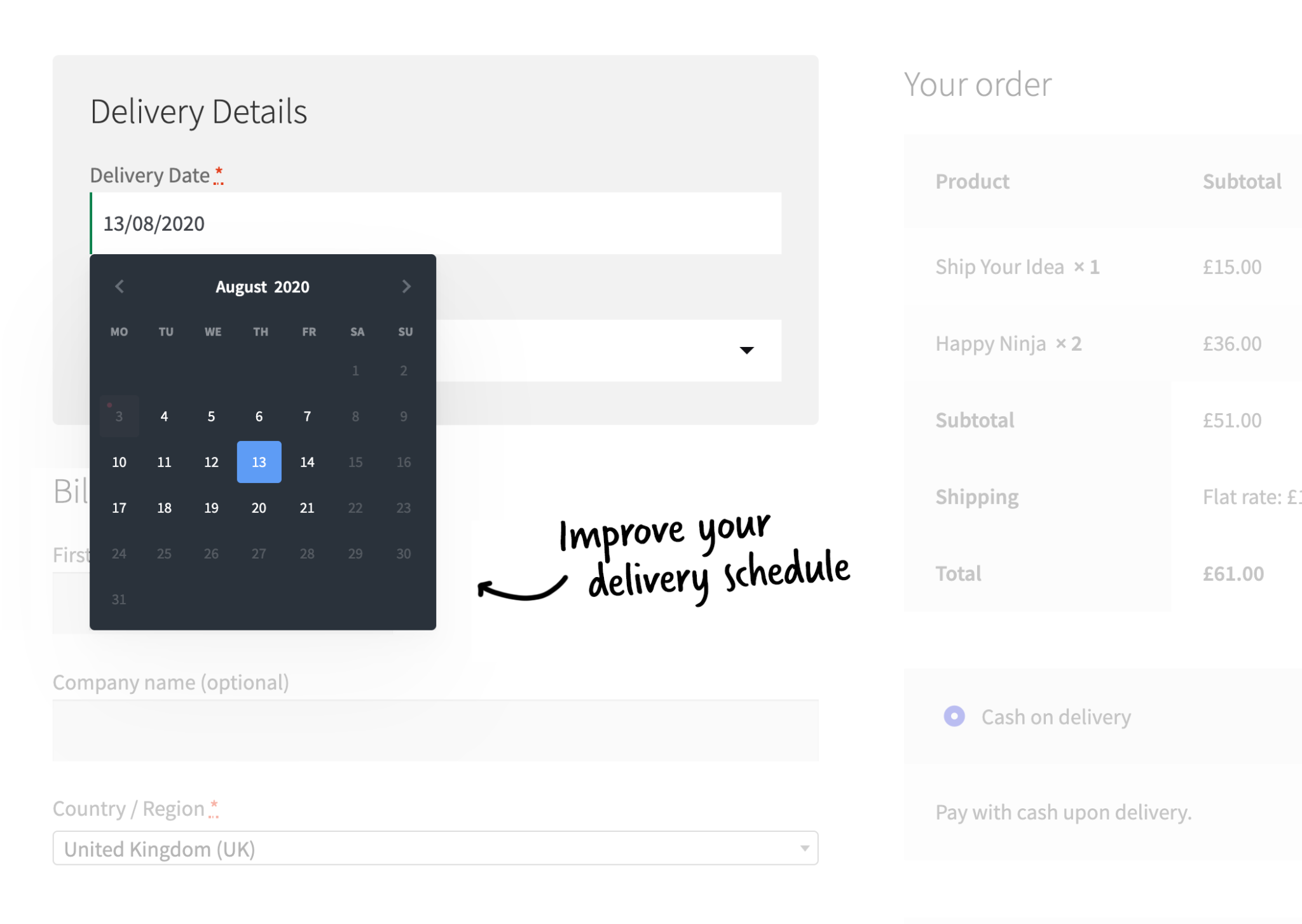
Task: Select the currently highlighted date 13
Action: 259,462
